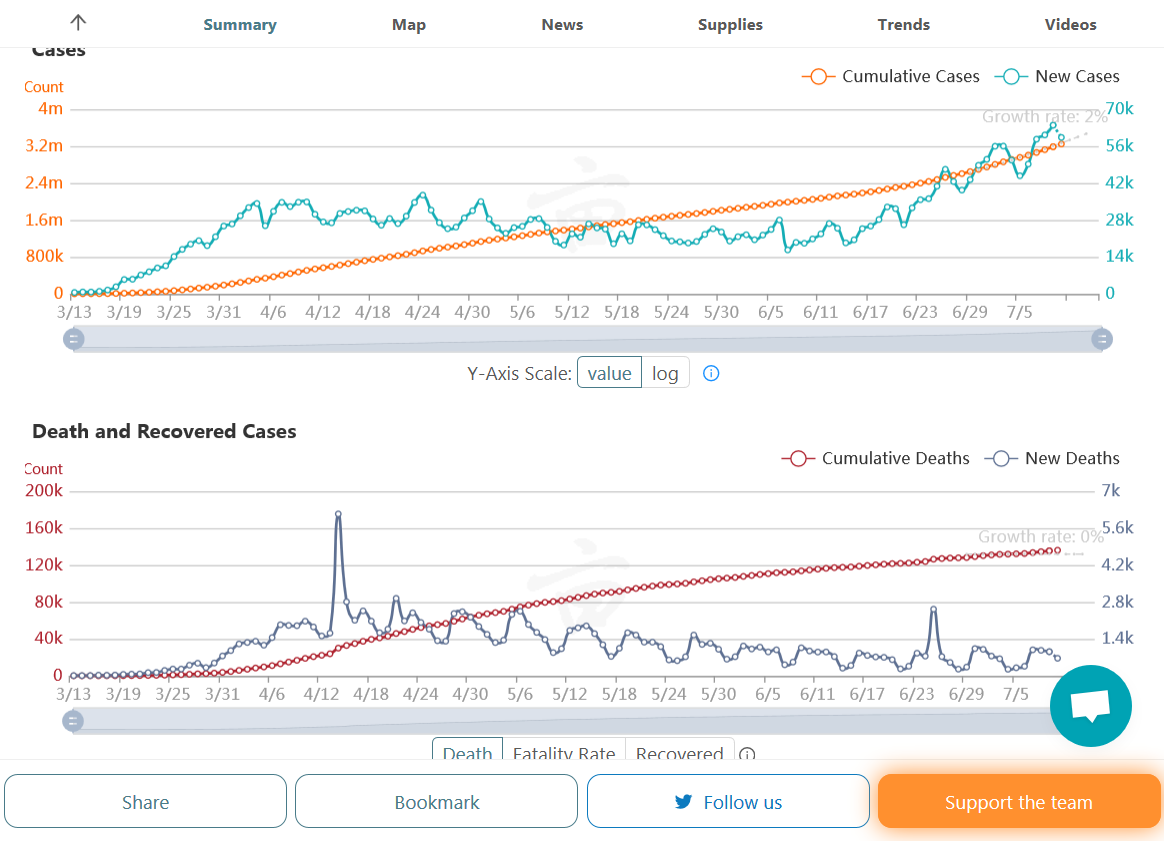
Task: Toggle Cumulative Cases legend marker
Action: [818, 76]
